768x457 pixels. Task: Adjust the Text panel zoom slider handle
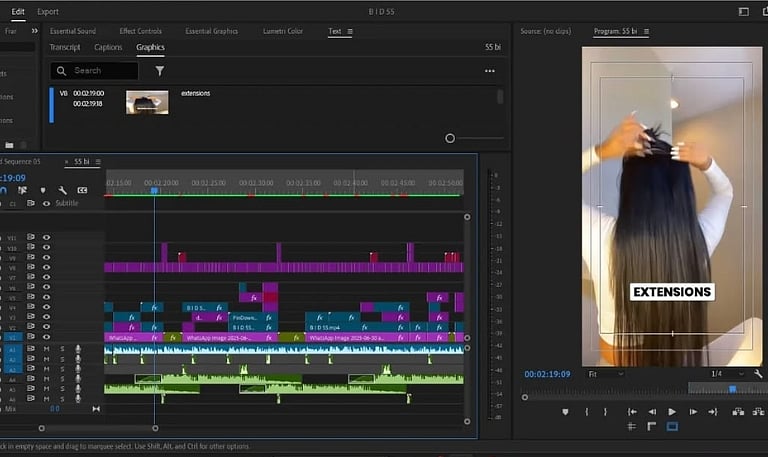[x=450, y=139]
